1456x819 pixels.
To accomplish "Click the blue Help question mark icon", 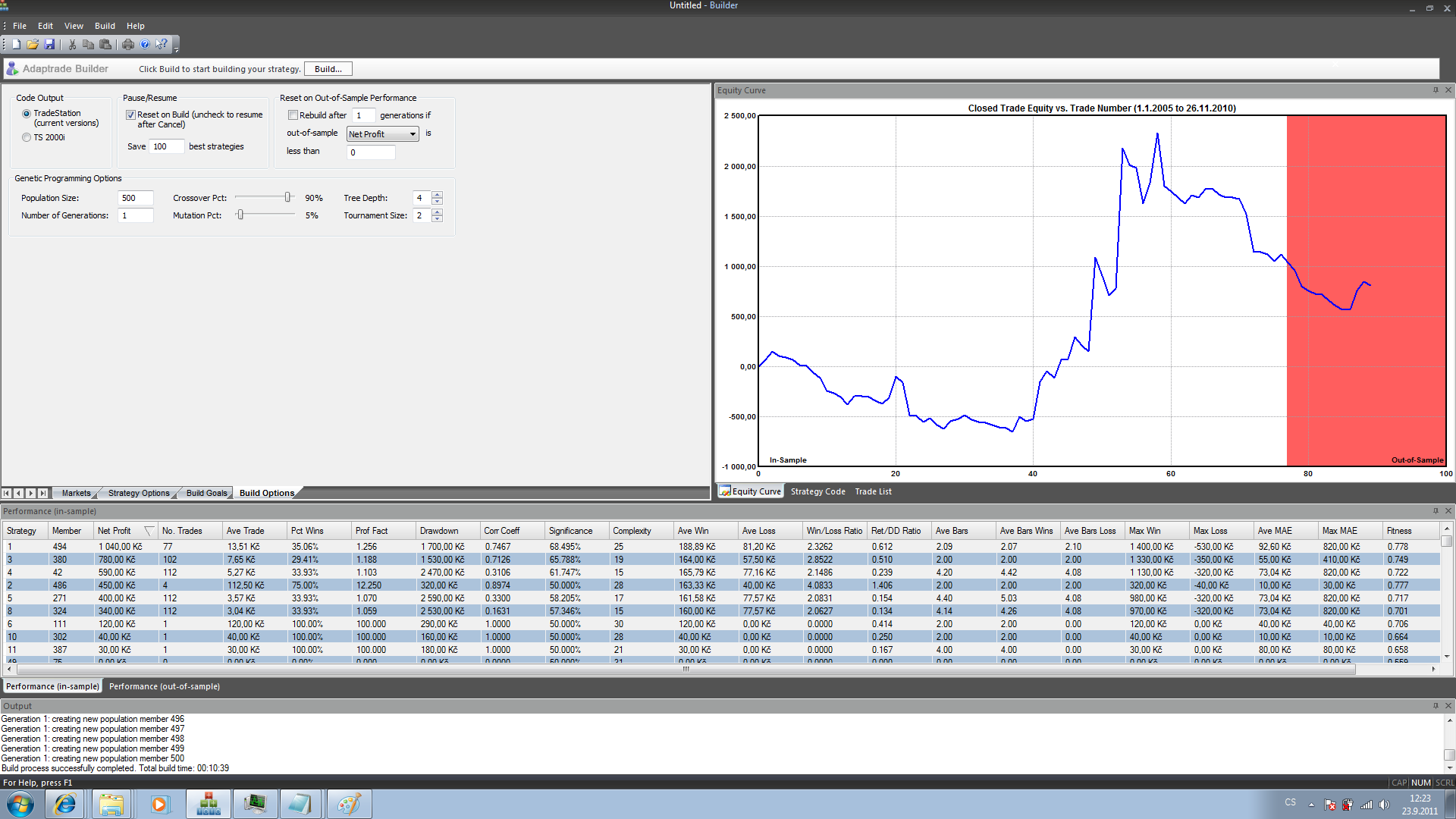I will 145,45.
